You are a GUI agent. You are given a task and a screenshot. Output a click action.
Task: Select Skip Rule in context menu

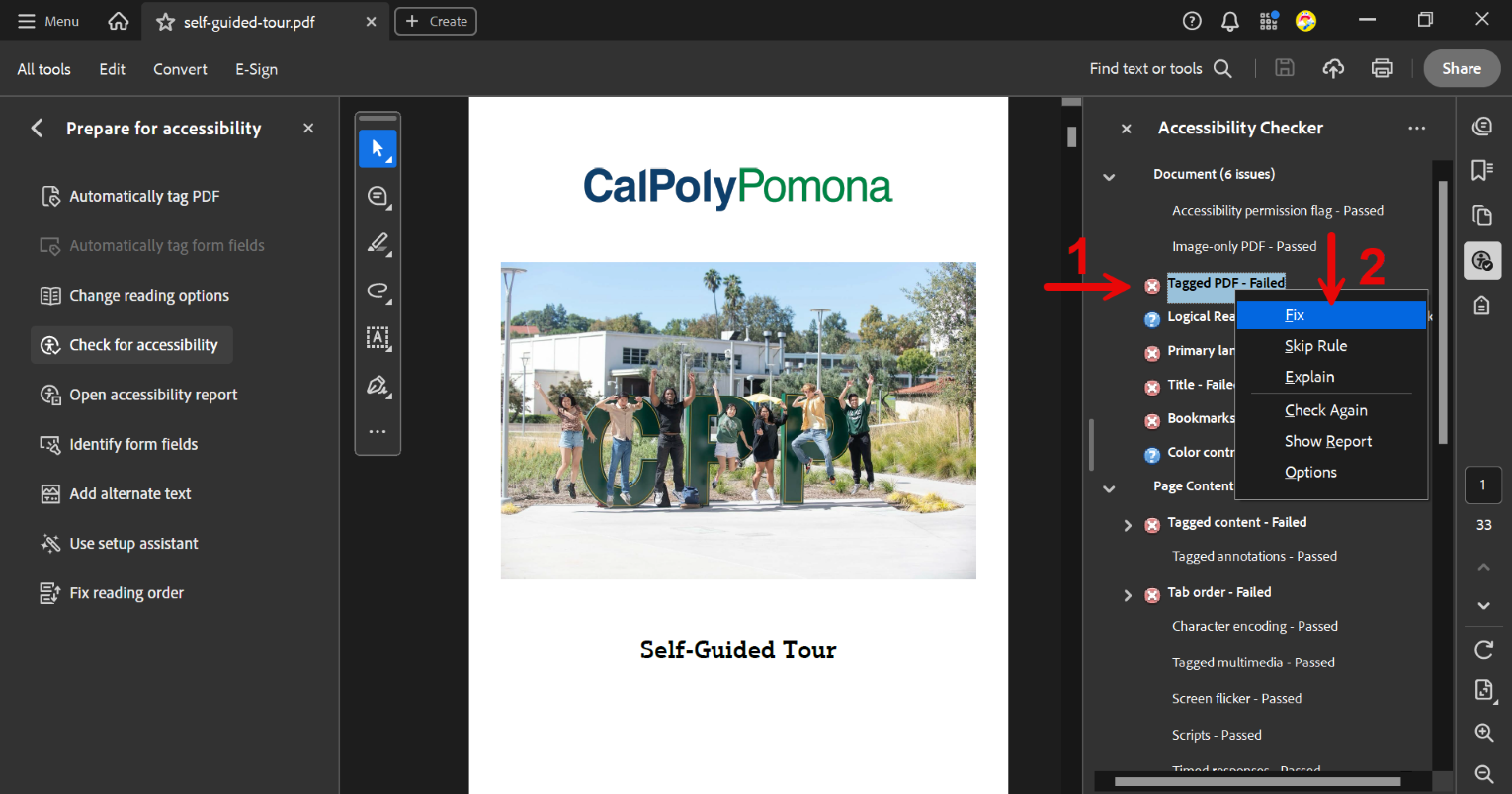pos(1315,346)
